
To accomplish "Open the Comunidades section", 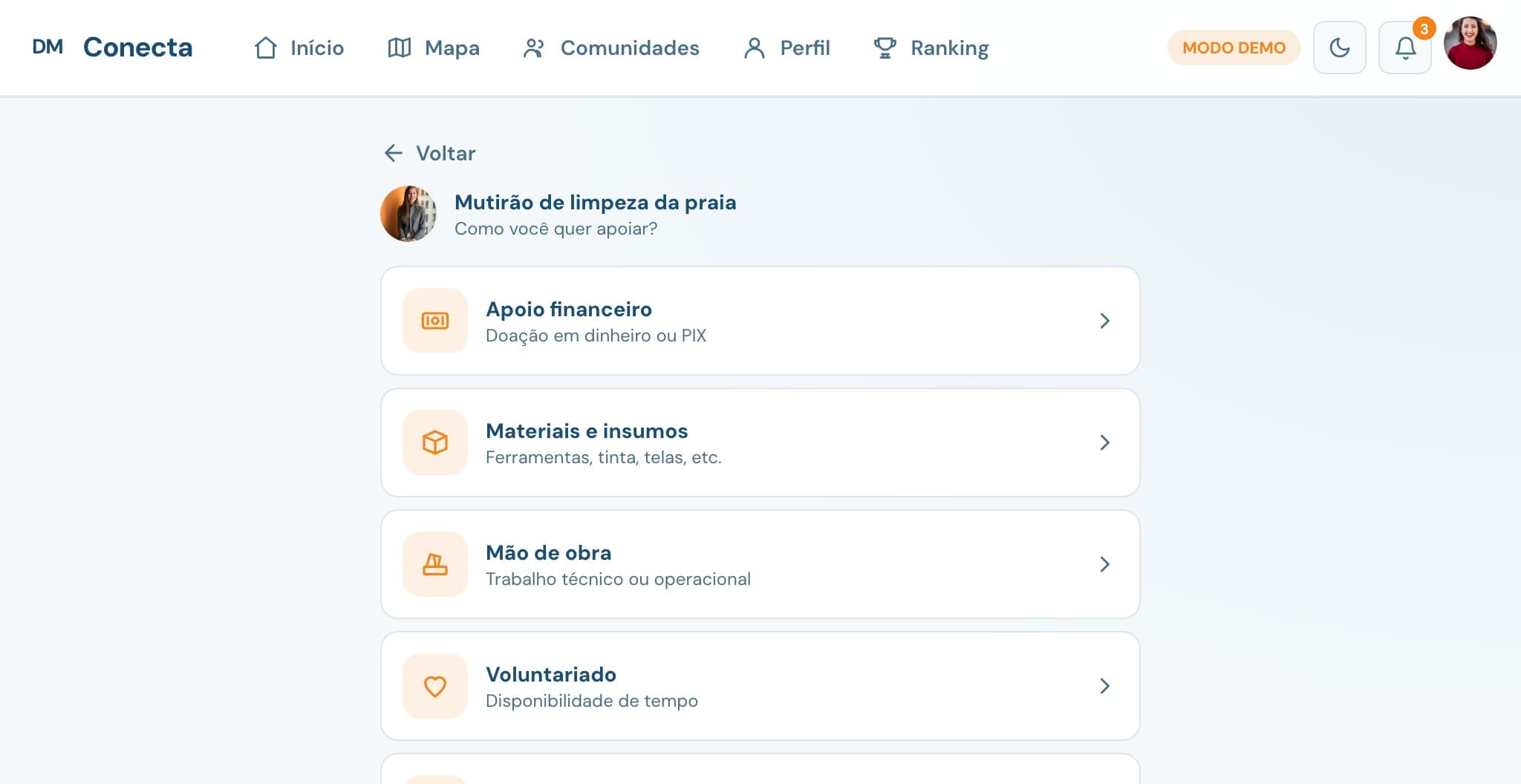I will pyautogui.click(x=611, y=48).
